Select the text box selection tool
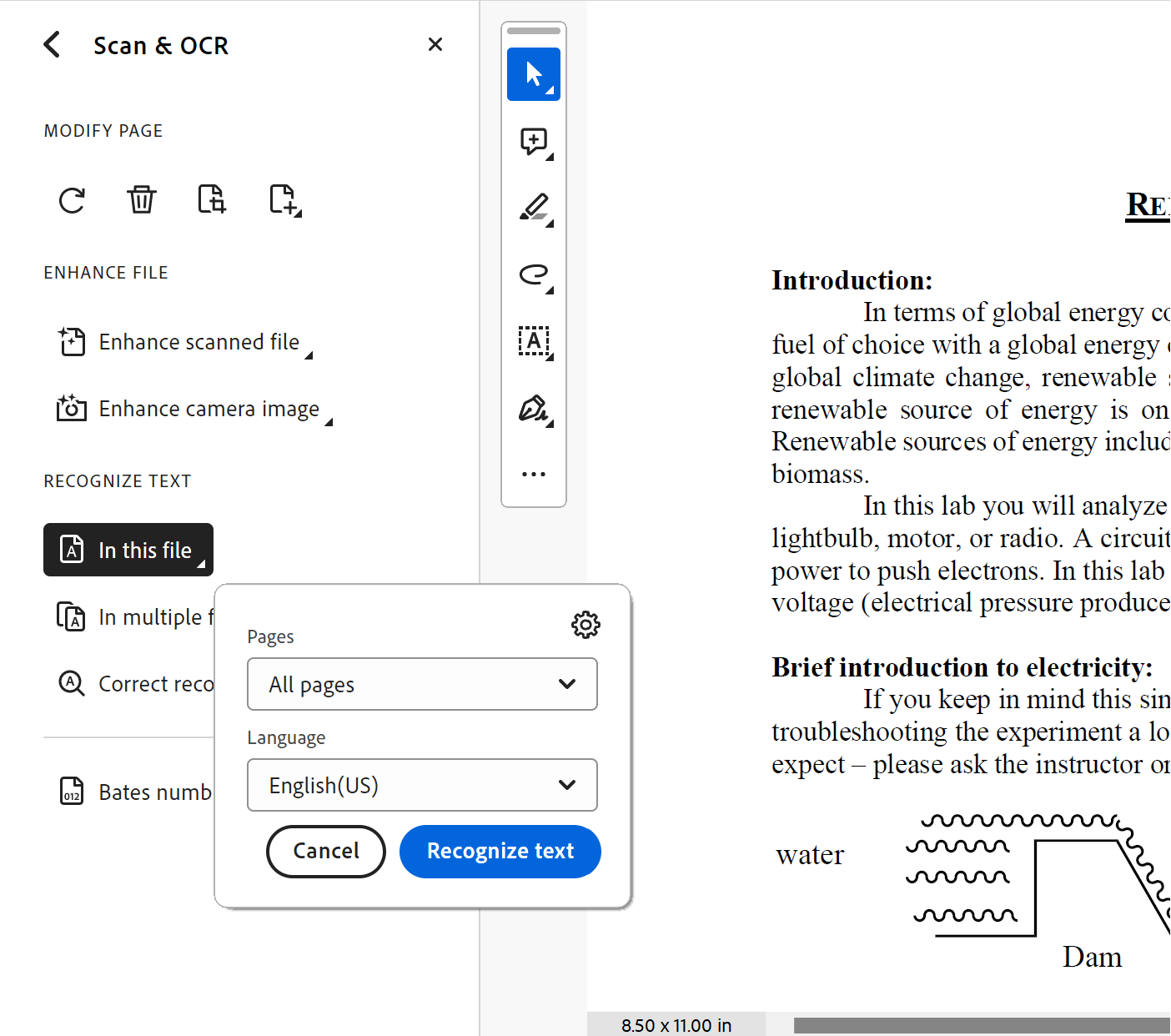This screenshot has height=1036, width=1171. [534, 341]
